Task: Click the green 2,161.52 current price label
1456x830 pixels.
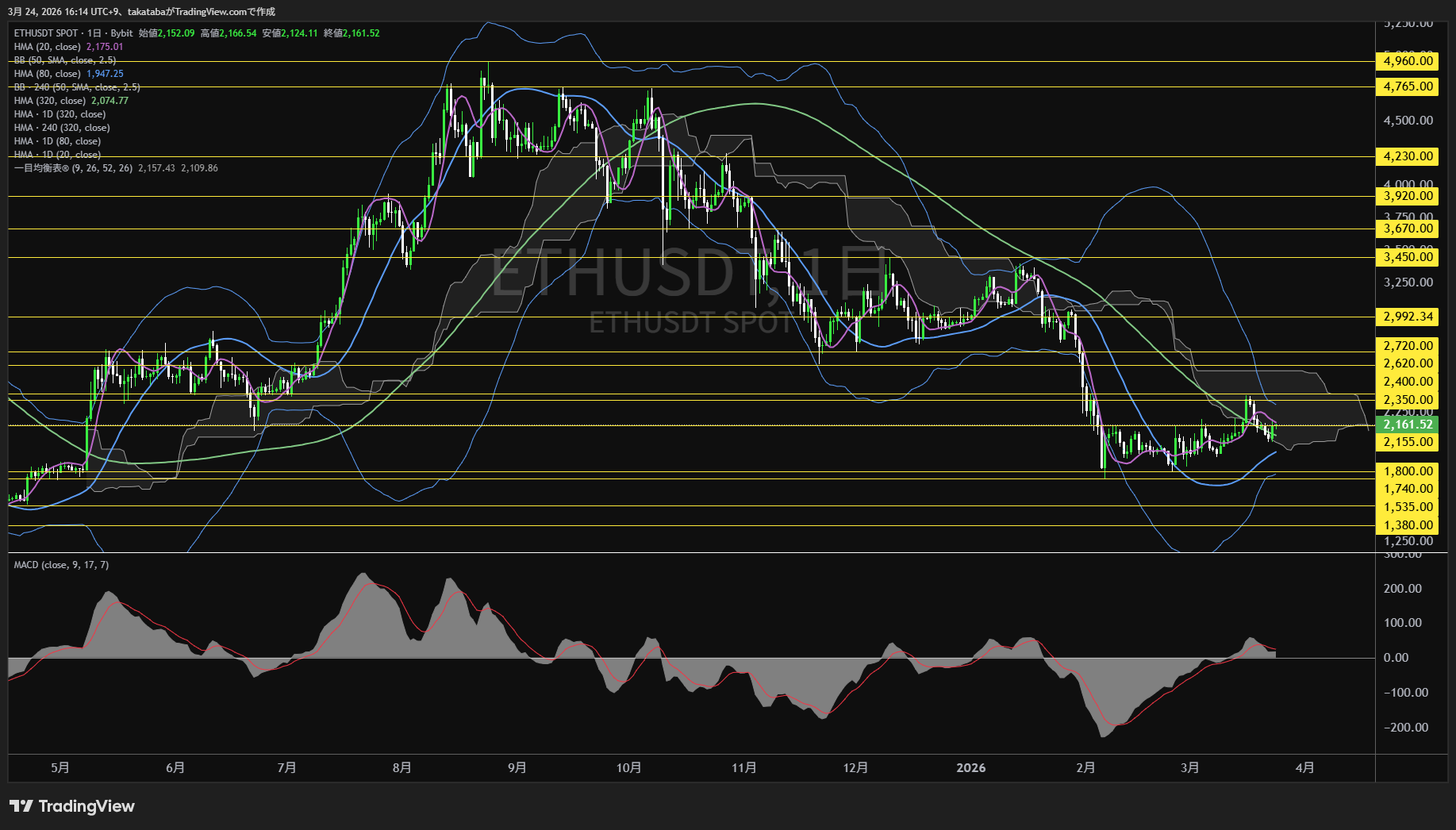Action: coord(1408,425)
